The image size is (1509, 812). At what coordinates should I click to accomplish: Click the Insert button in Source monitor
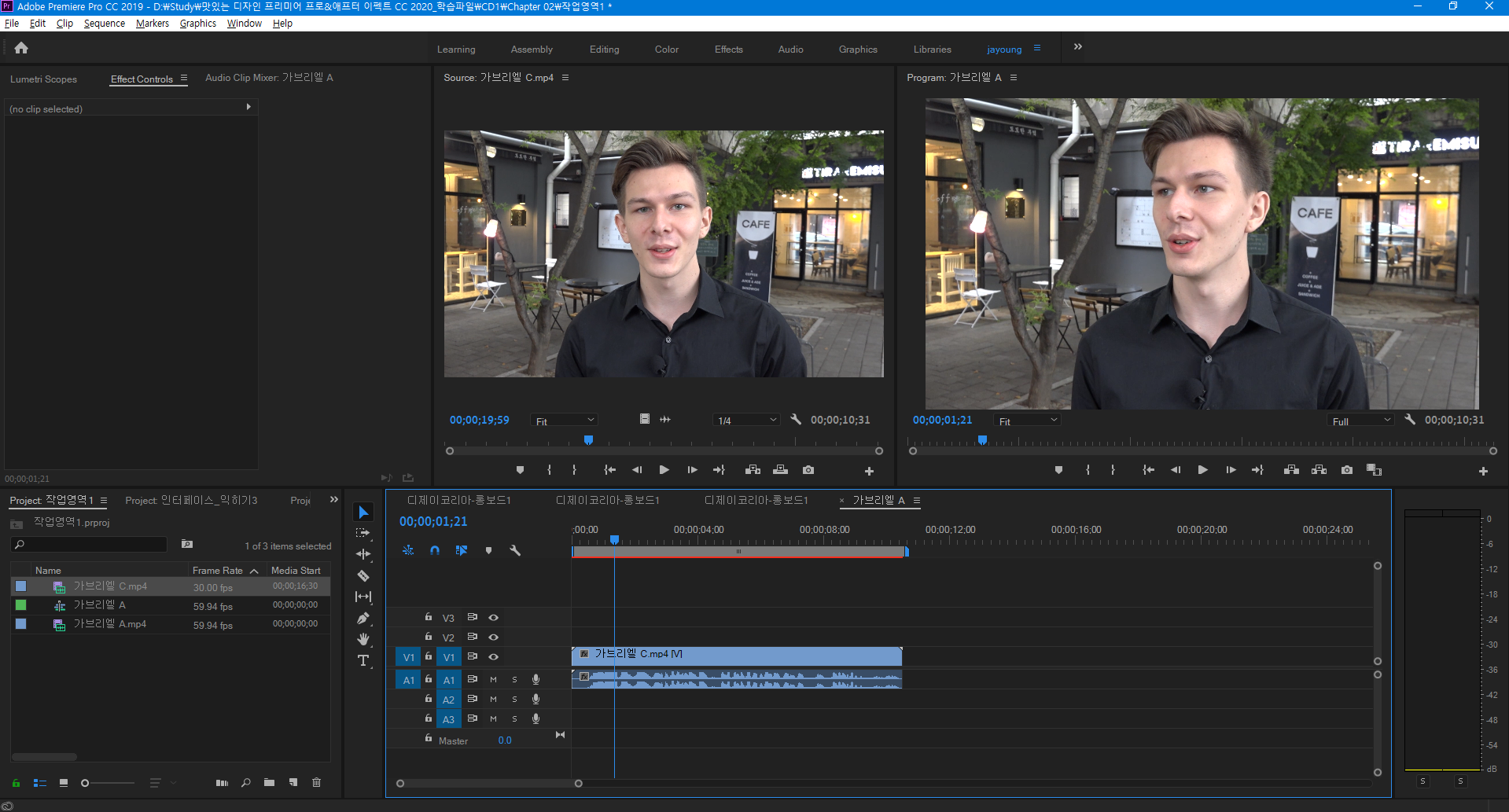click(x=753, y=470)
